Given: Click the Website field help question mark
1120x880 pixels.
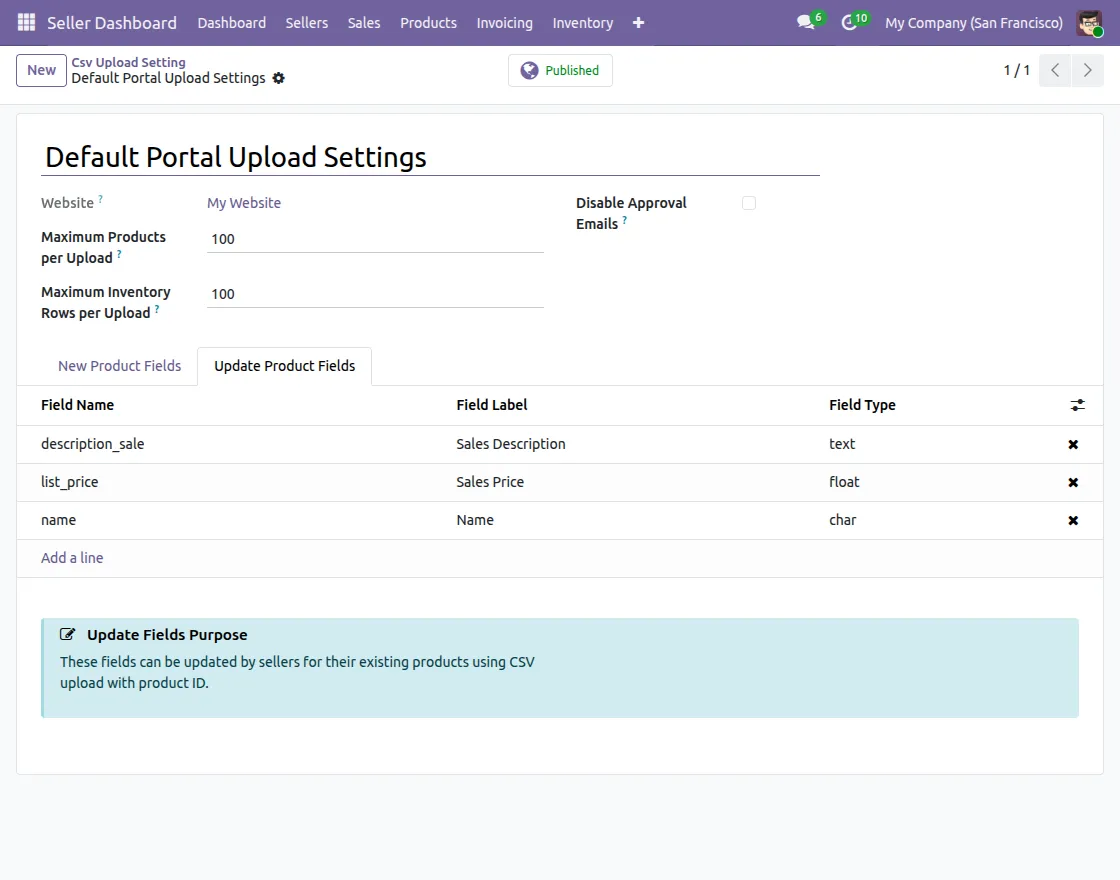Looking at the screenshot, I should coord(100,199).
